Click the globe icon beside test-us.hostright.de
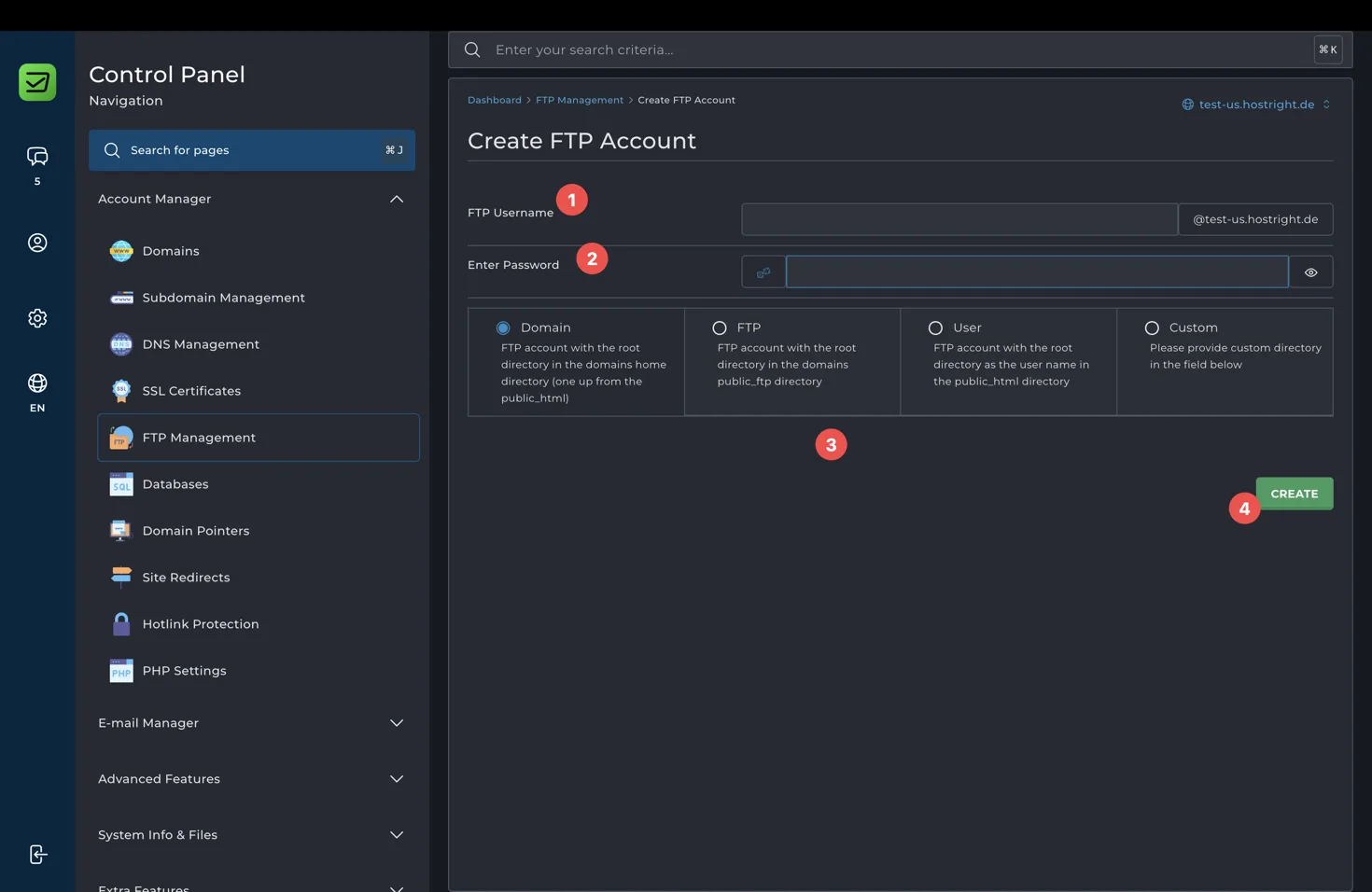 [1188, 105]
